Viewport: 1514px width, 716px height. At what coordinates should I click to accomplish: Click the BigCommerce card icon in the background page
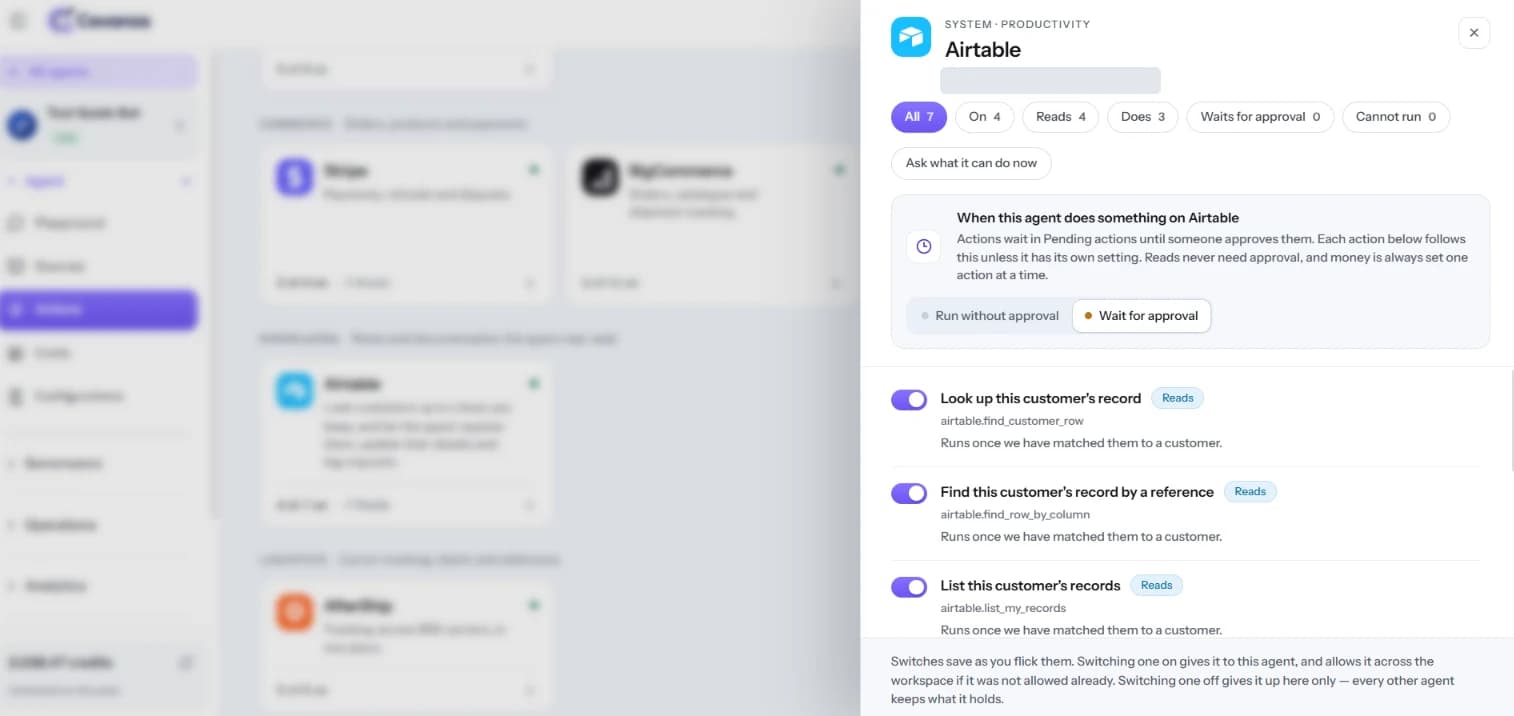coord(601,177)
